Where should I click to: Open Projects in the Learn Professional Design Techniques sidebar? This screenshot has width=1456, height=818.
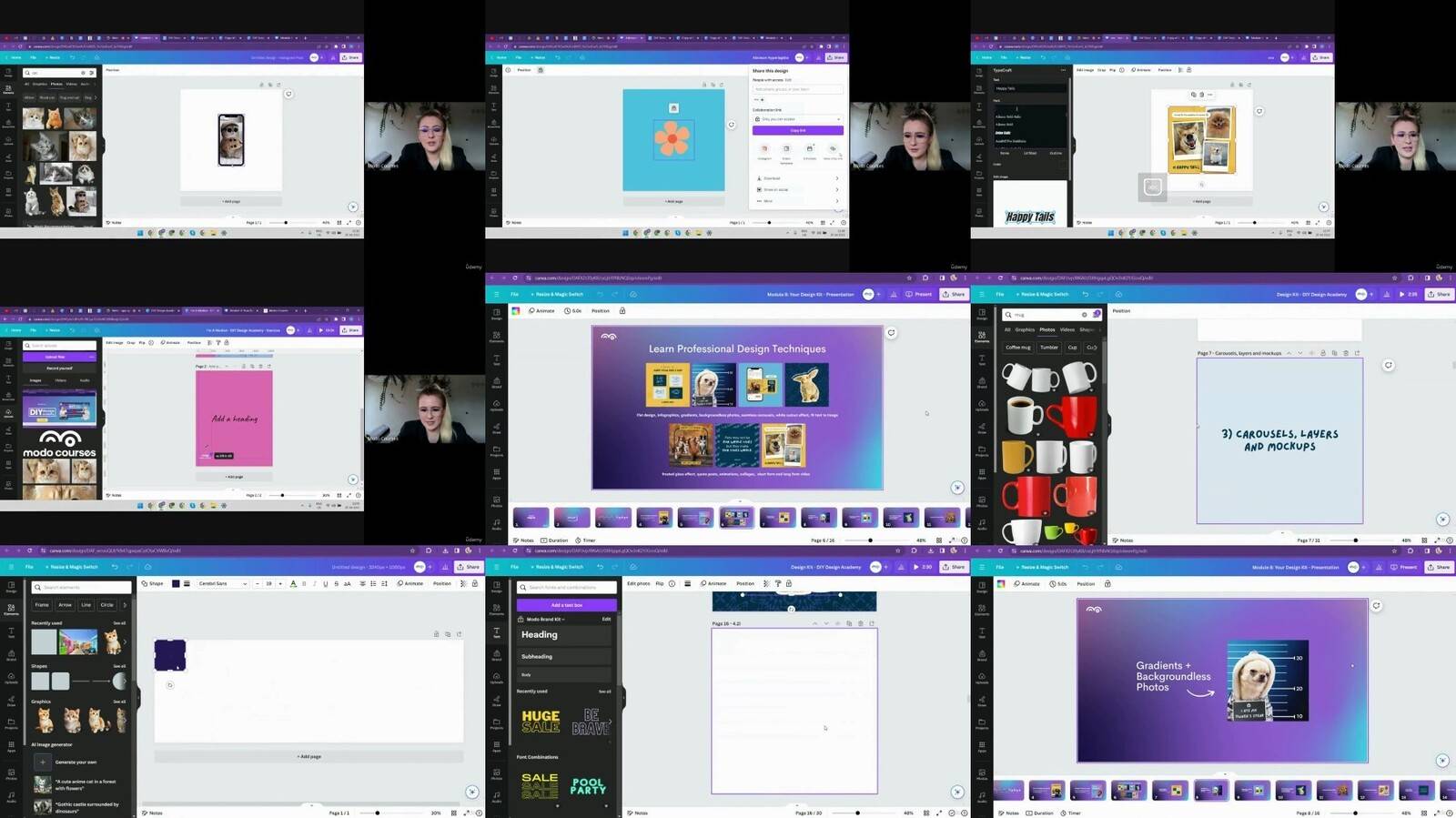[496, 452]
